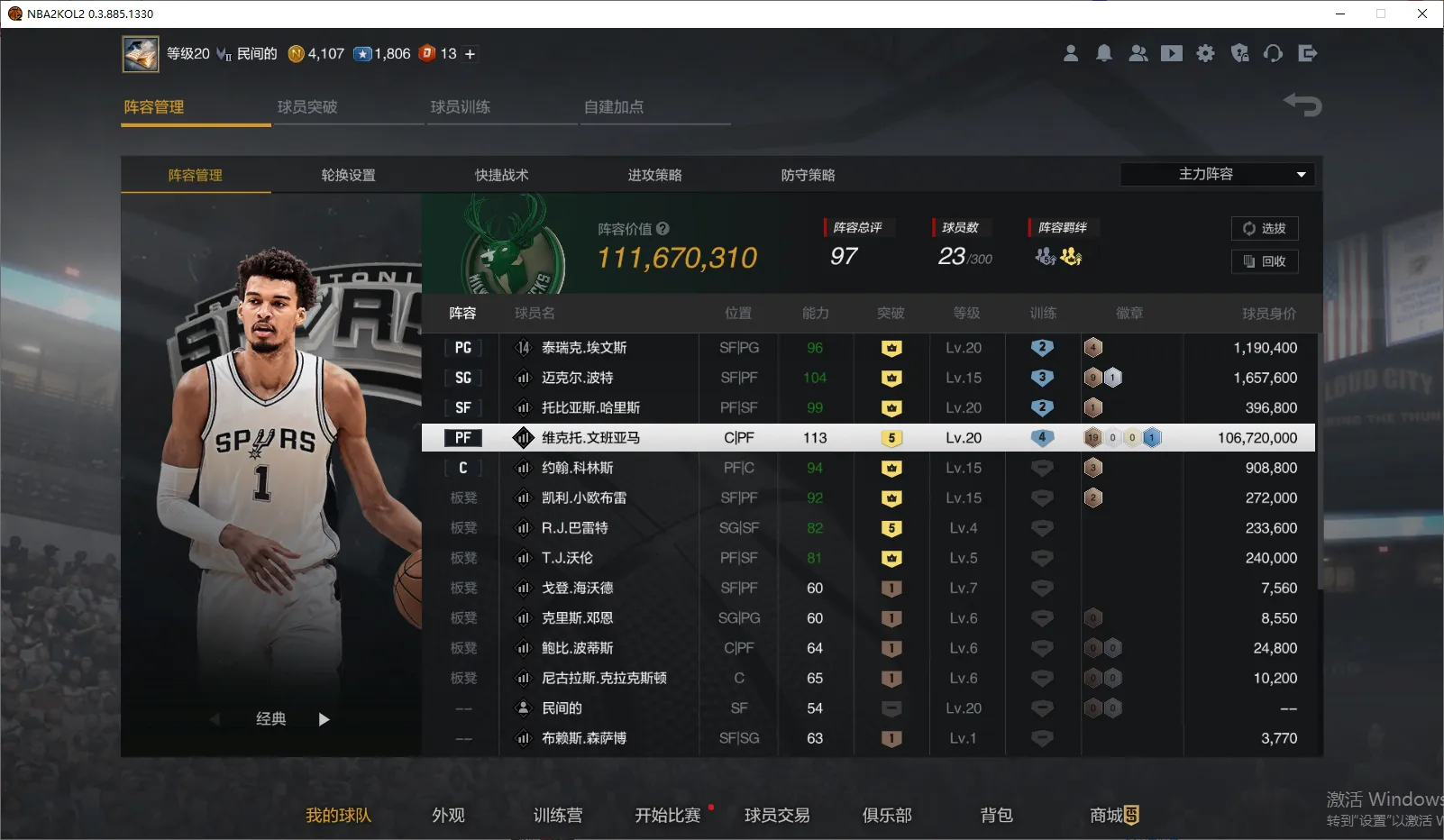Click the breakthrough crown badge for 泰瑞克.埃文斯

[891, 348]
